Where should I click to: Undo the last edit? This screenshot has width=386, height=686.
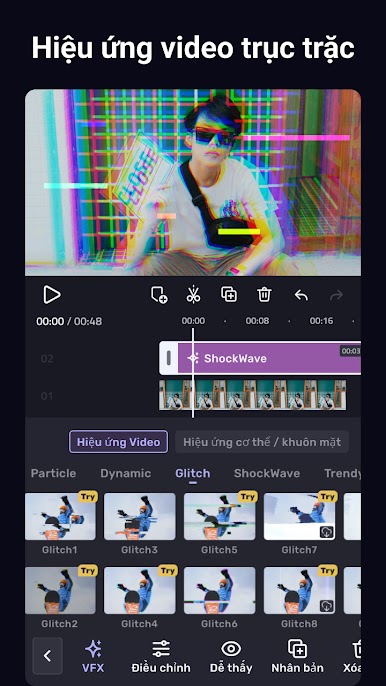point(301,295)
